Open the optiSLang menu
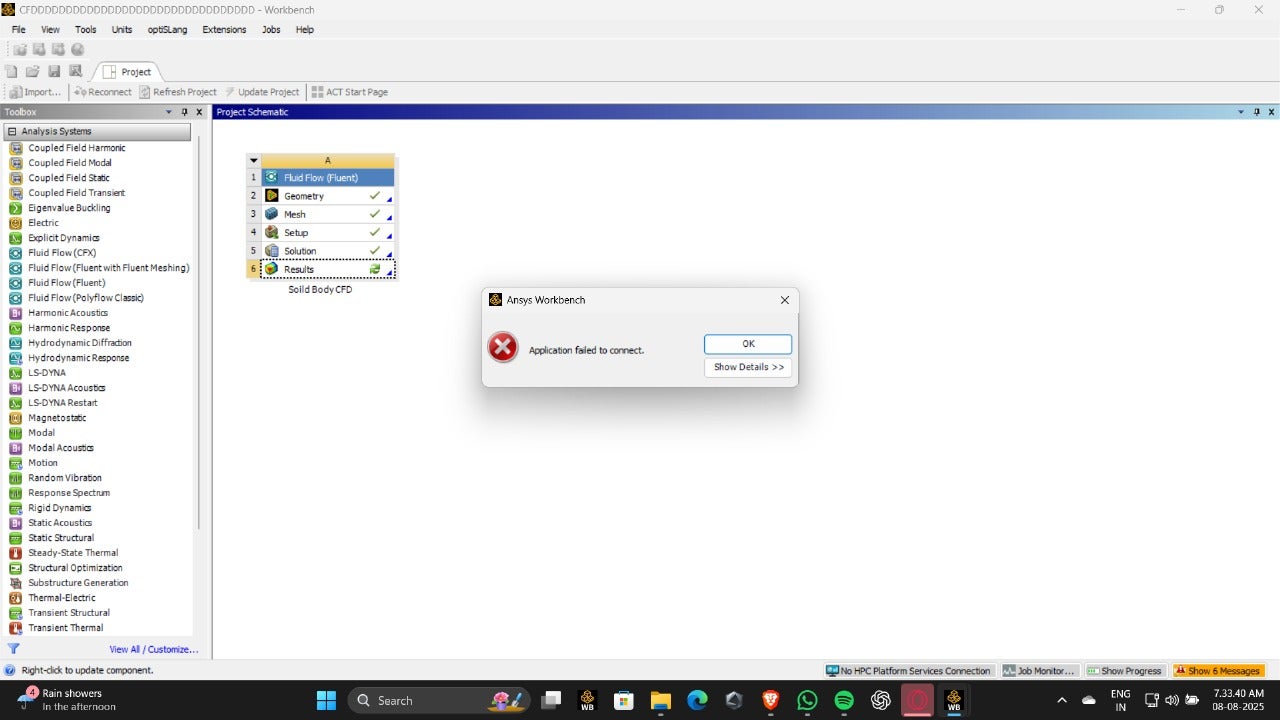 click(x=167, y=30)
